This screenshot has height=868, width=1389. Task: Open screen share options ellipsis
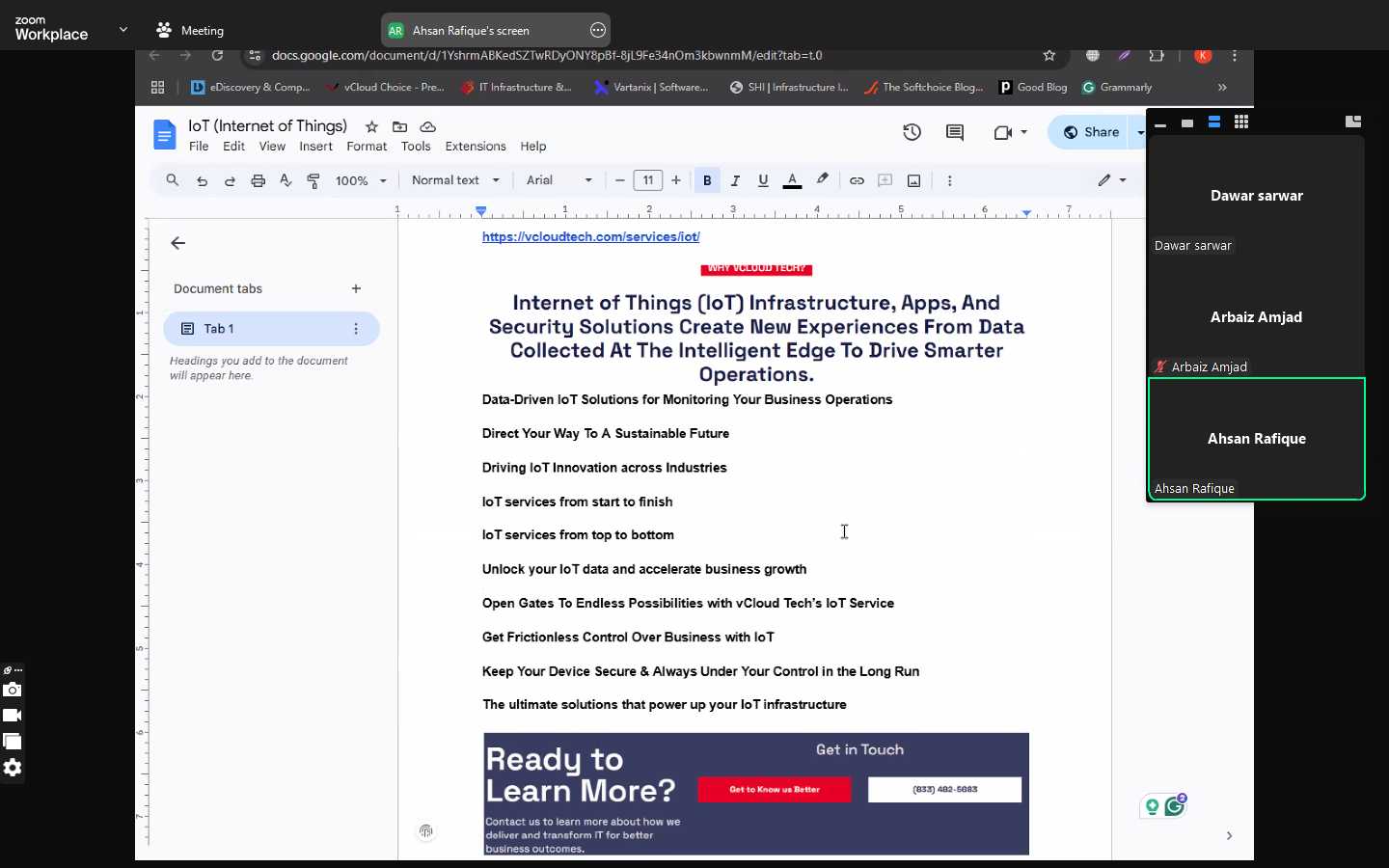[x=598, y=30]
